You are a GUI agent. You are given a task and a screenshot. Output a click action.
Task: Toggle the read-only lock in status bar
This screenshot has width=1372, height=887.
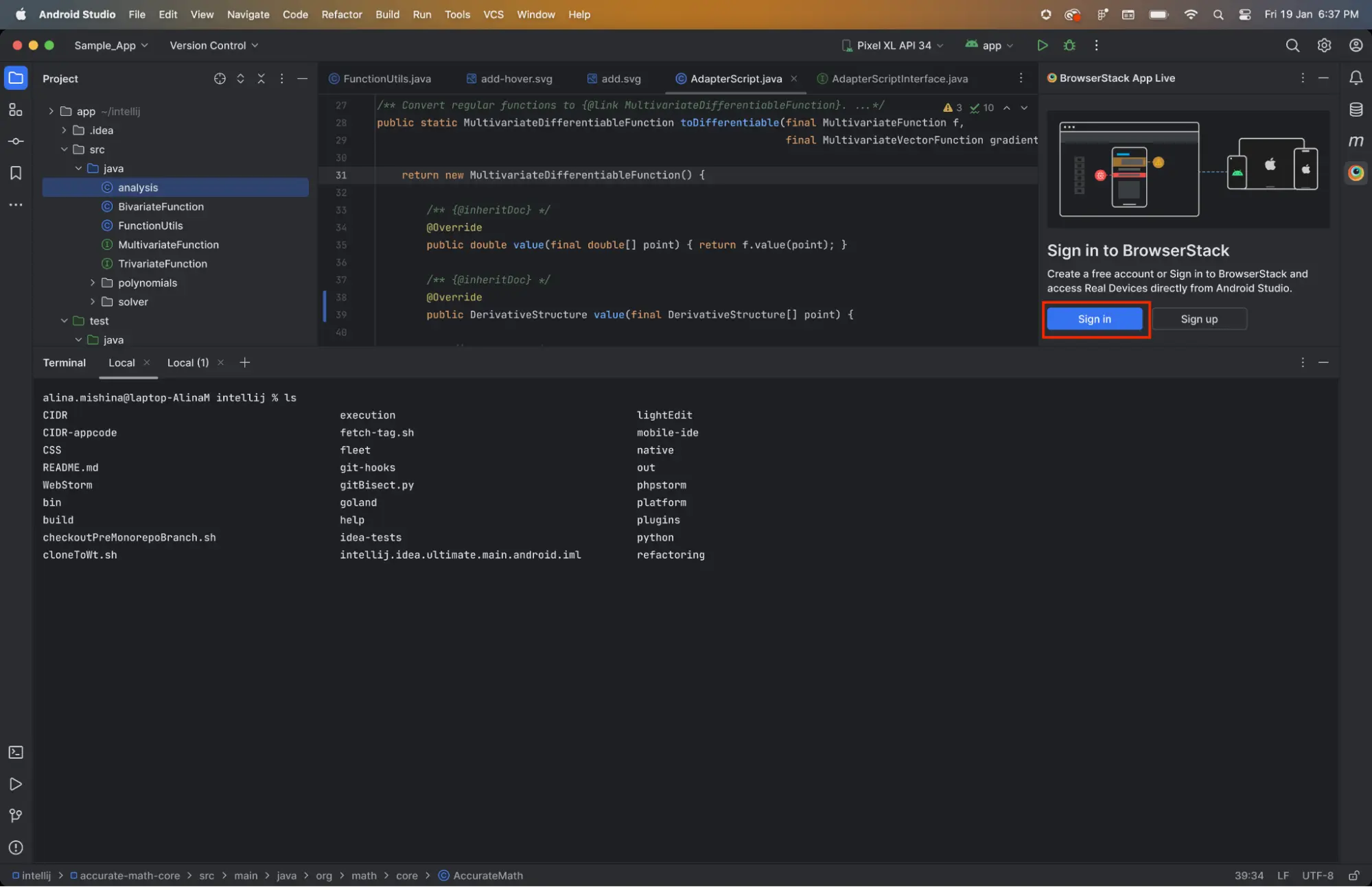(x=1353, y=875)
